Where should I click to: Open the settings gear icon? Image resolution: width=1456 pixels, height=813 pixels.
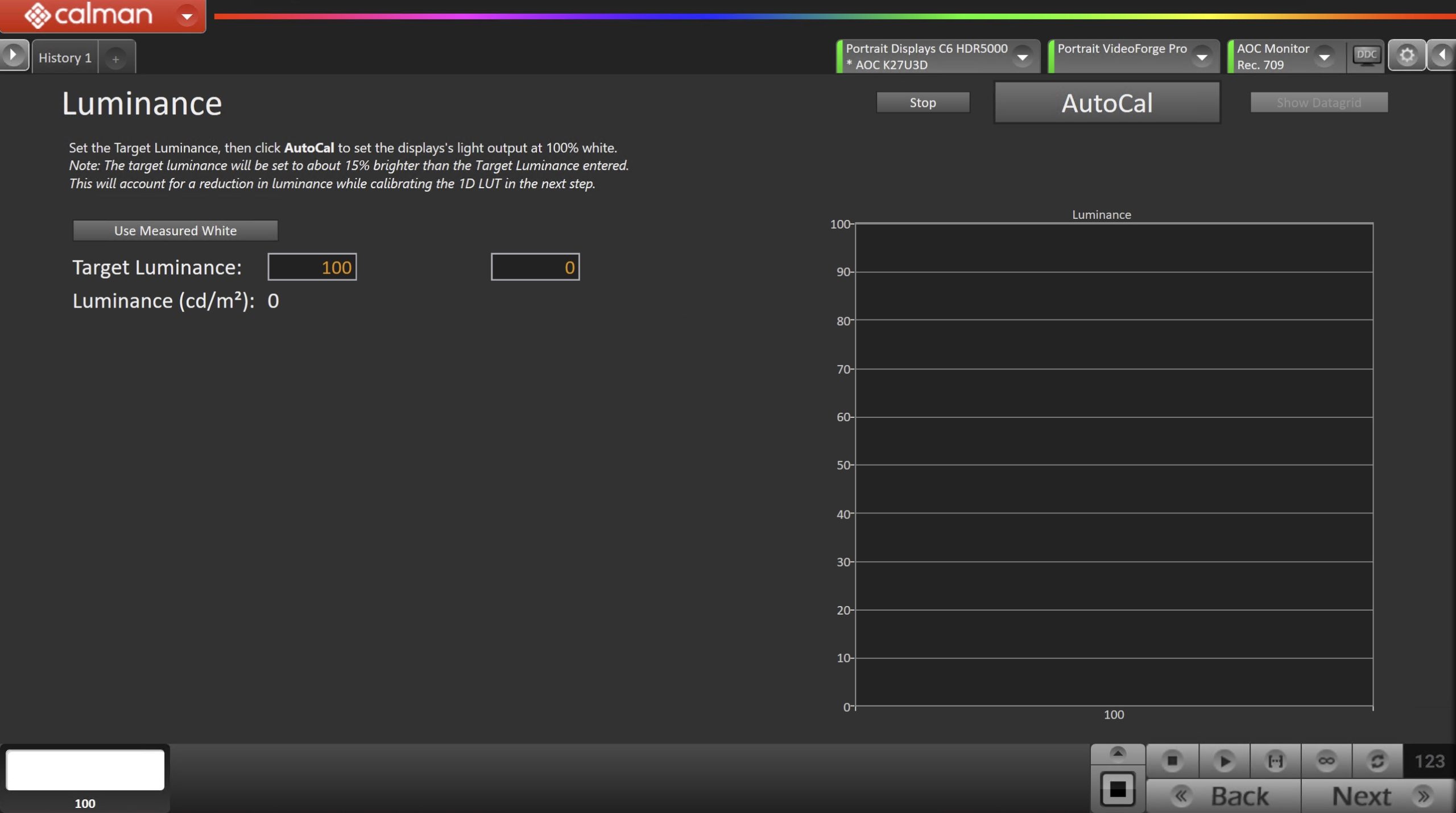(x=1407, y=55)
